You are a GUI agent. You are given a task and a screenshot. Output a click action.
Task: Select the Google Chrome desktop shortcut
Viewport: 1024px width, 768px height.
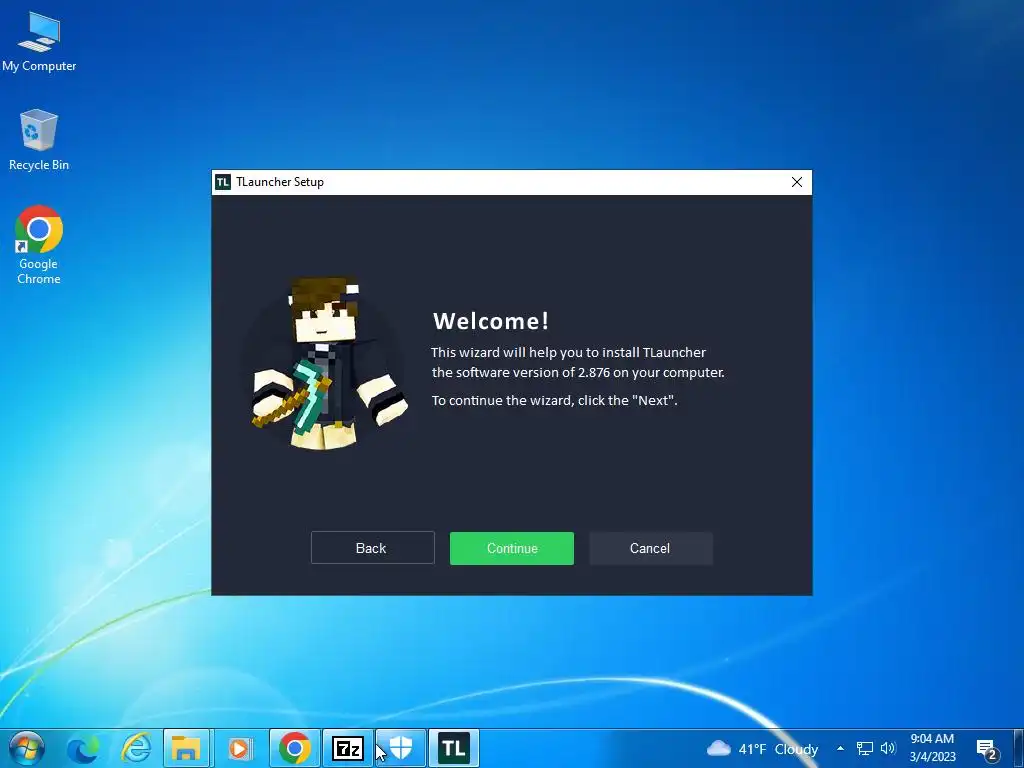click(x=39, y=245)
